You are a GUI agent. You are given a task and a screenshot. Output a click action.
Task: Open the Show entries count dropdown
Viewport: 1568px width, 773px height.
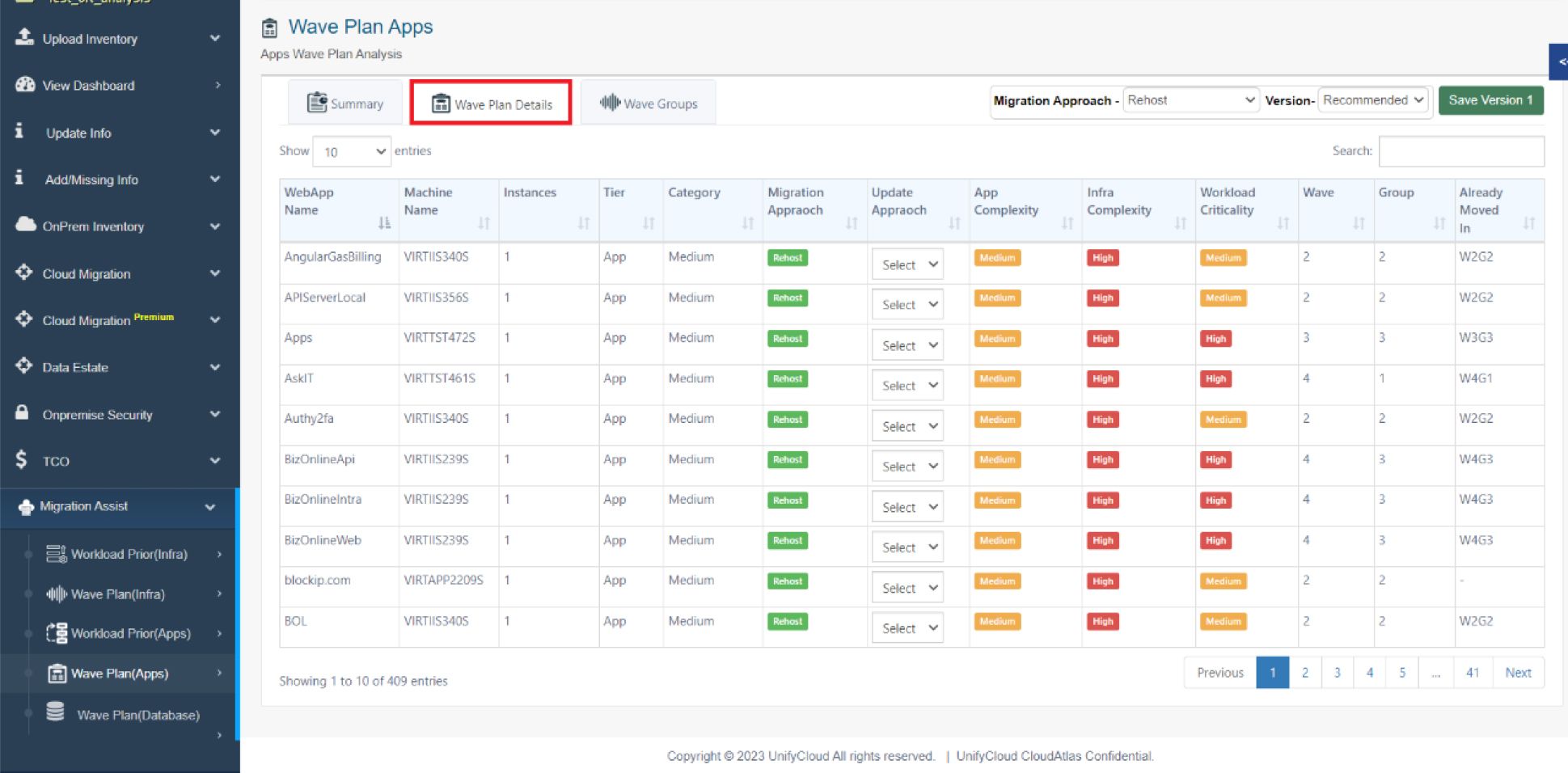pos(352,151)
